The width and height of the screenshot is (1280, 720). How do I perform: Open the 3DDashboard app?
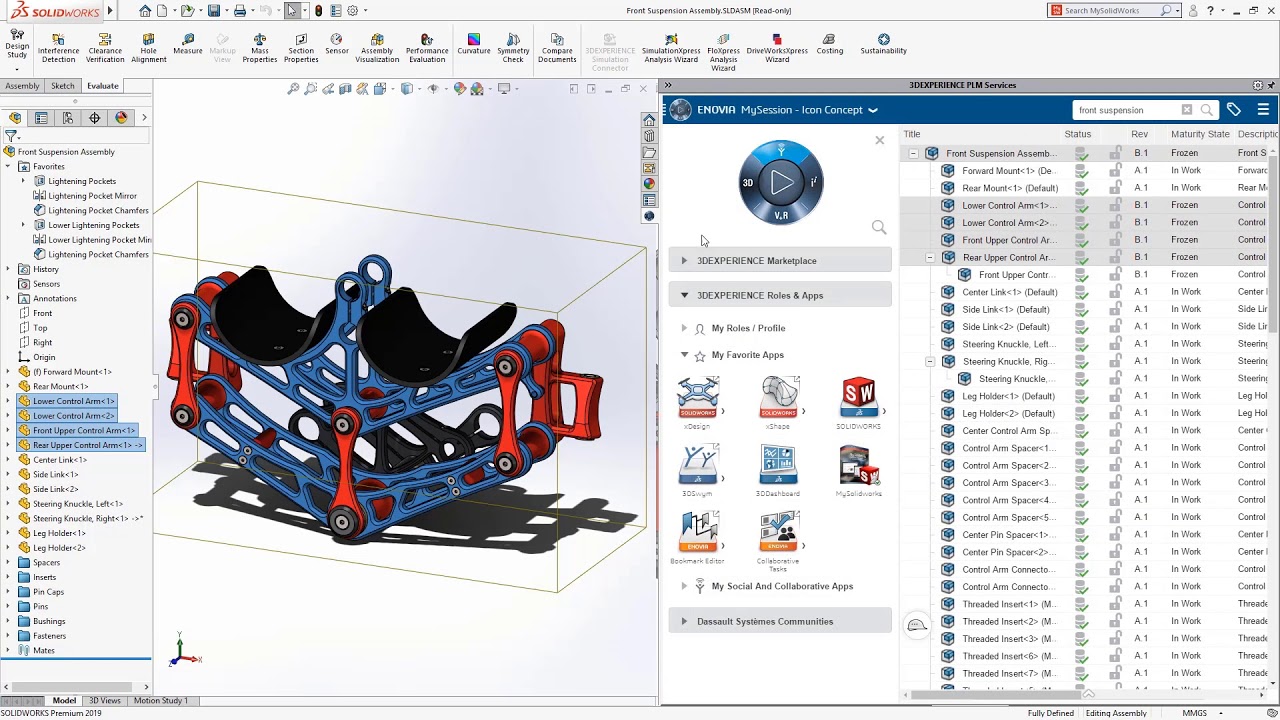[778, 470]
